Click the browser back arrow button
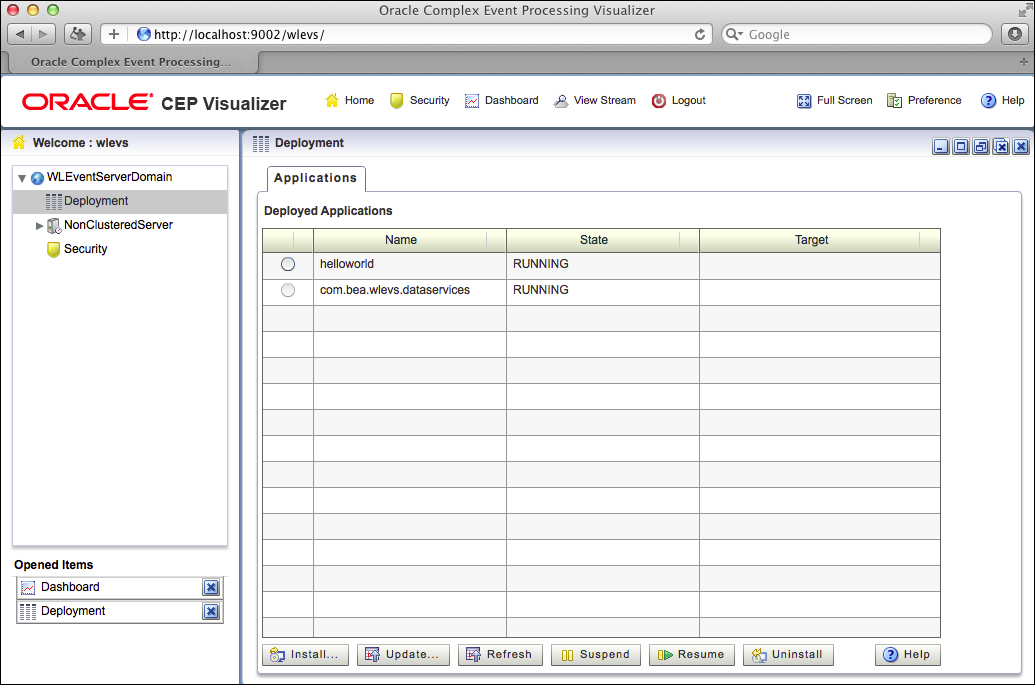The height and width of the screenshot is (685, 1035). 20,34
